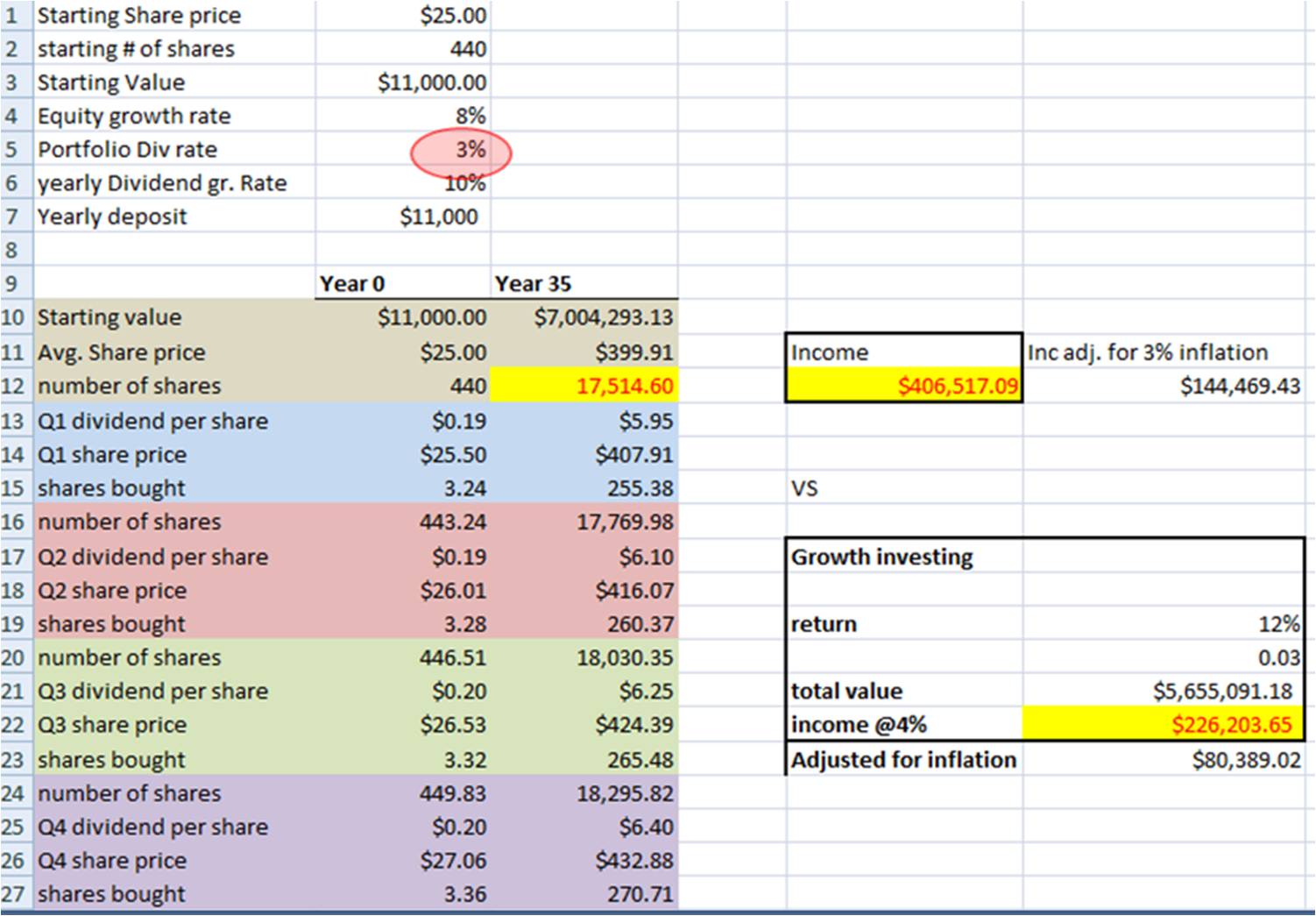Select the 'Q3 dividend per share' label
This screenshot has width=1316, height=916.
pos(152,692)
